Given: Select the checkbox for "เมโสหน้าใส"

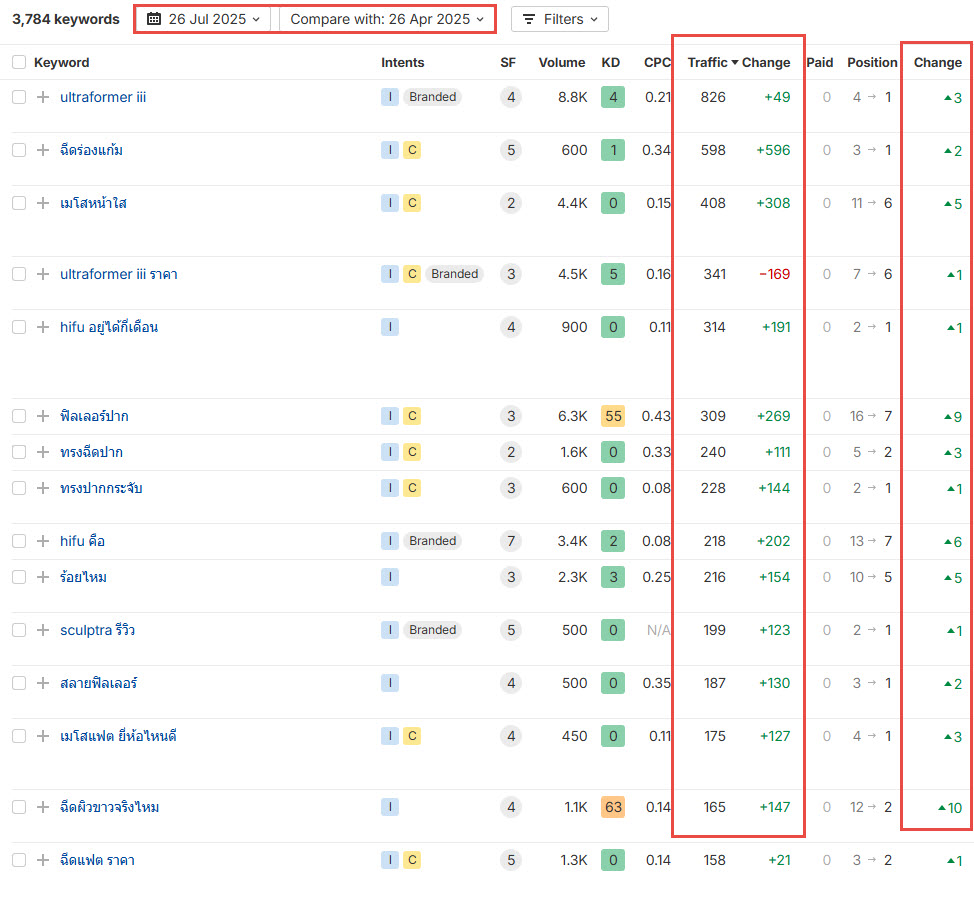Looking at the screenshot, I should [x=18, y=203].
